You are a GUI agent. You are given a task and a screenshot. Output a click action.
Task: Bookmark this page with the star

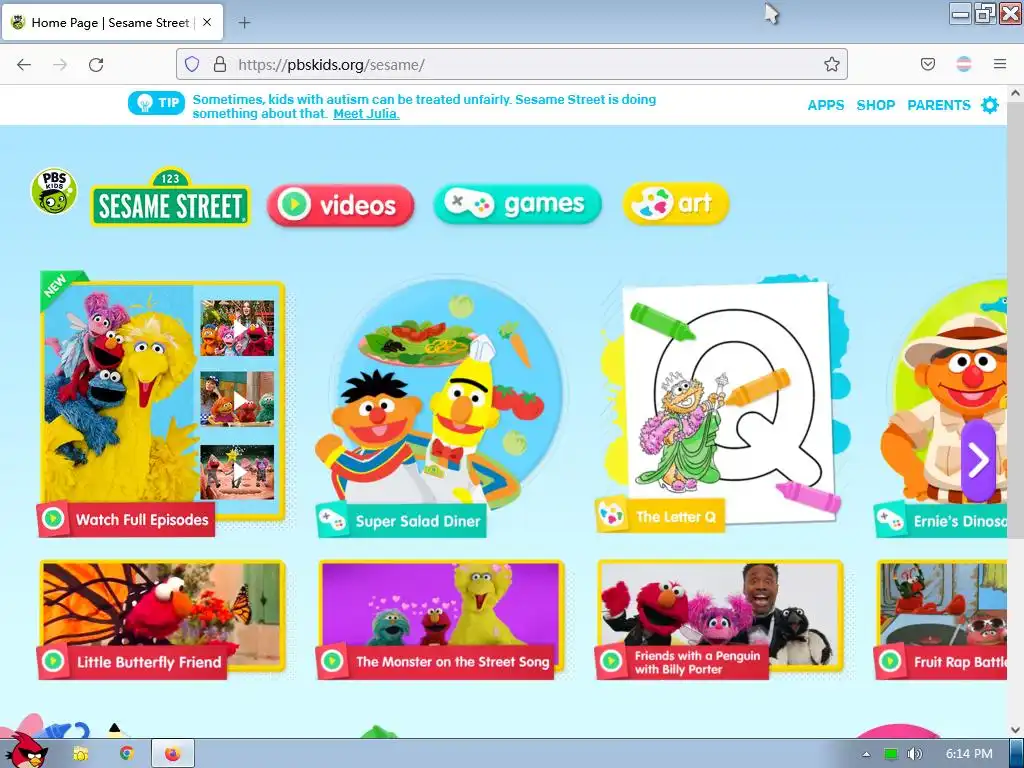click(x=831, y=64)
